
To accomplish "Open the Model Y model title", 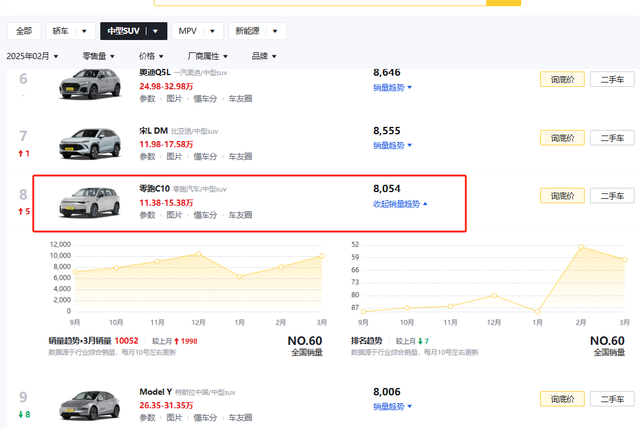I will pos(156,392).
